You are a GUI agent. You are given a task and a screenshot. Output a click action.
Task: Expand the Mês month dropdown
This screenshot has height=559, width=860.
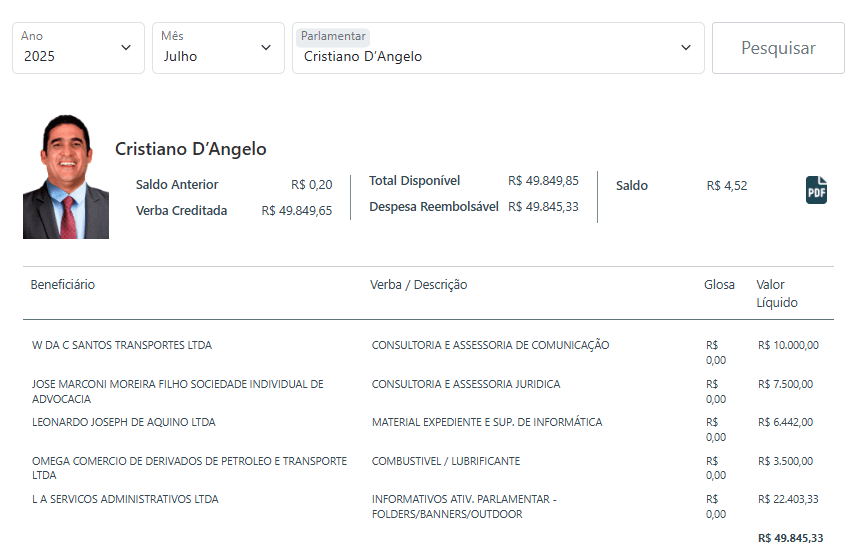click(x=217, y=48)
